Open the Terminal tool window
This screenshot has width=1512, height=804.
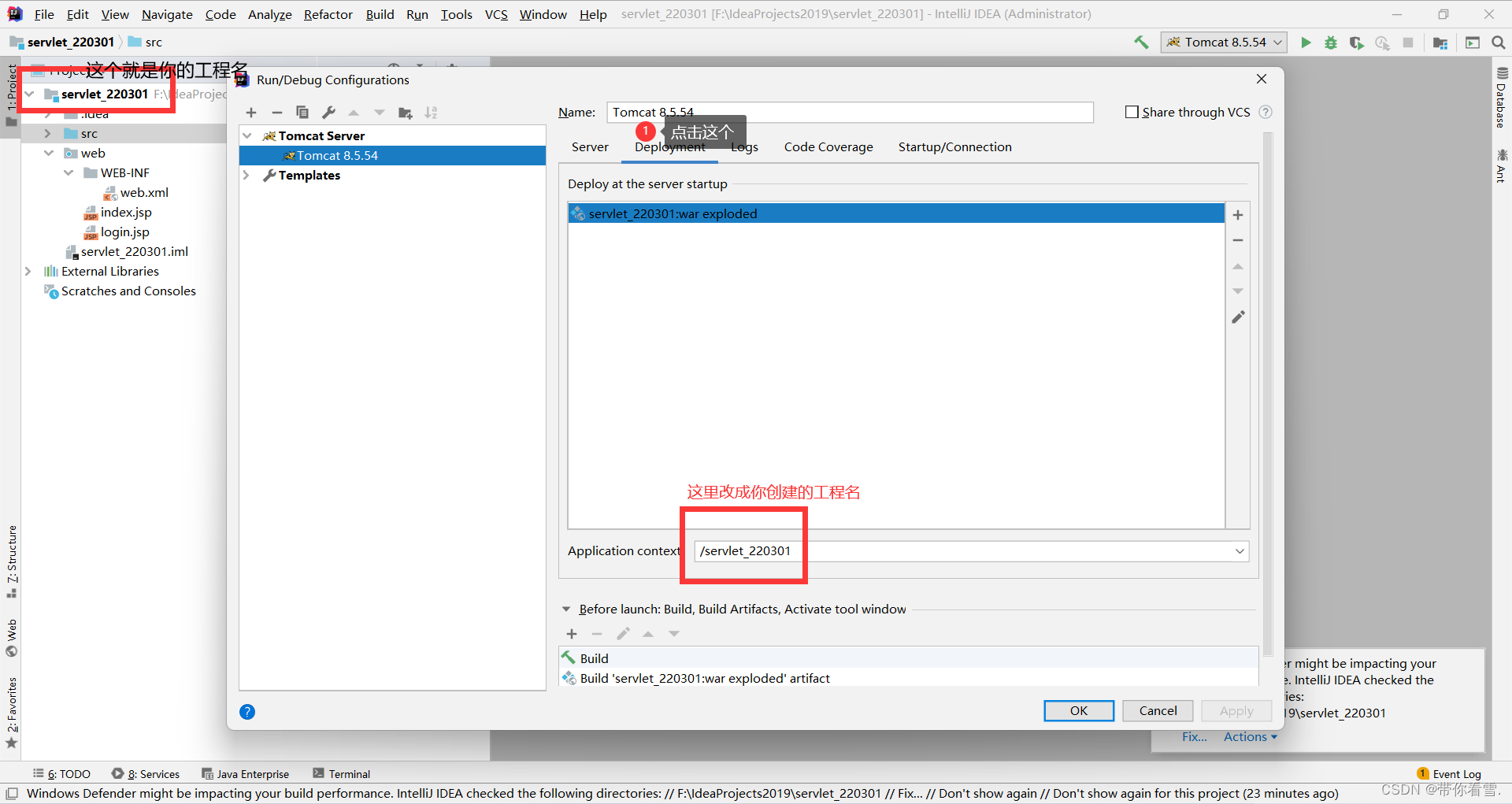tap(342, 774)
